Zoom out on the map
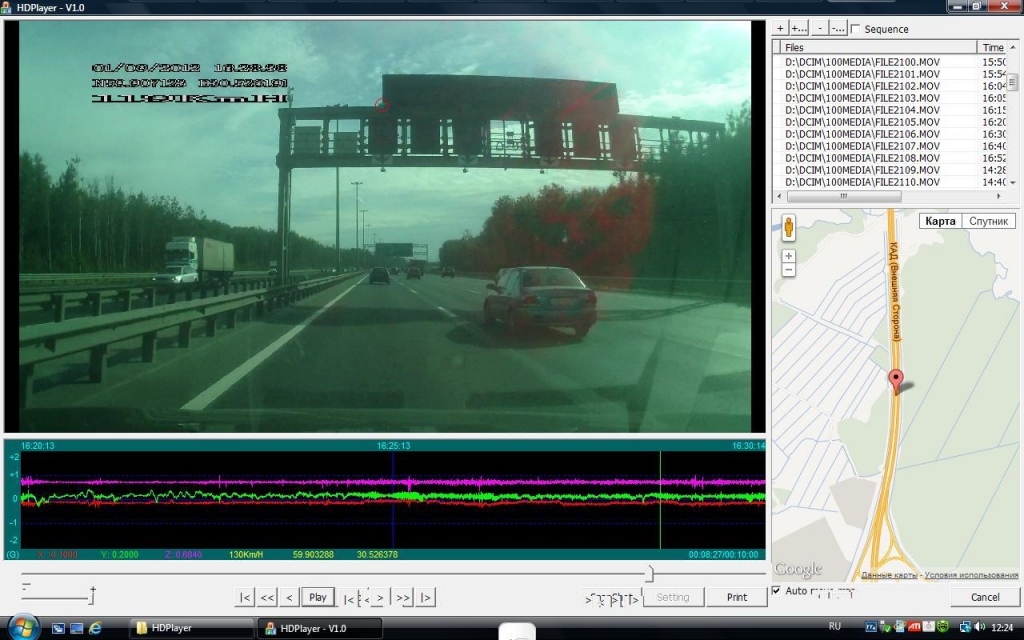 point(789,270)
